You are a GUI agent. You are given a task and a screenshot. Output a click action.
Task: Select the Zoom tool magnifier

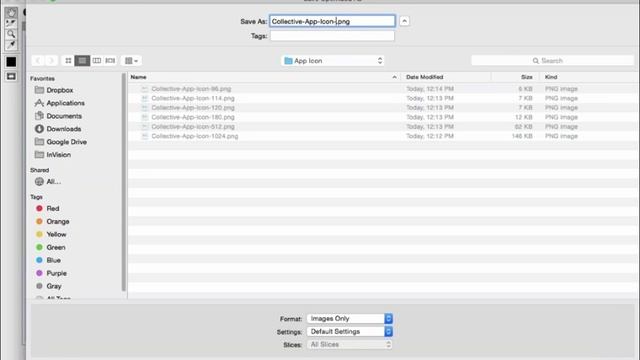tap(11, 34)
